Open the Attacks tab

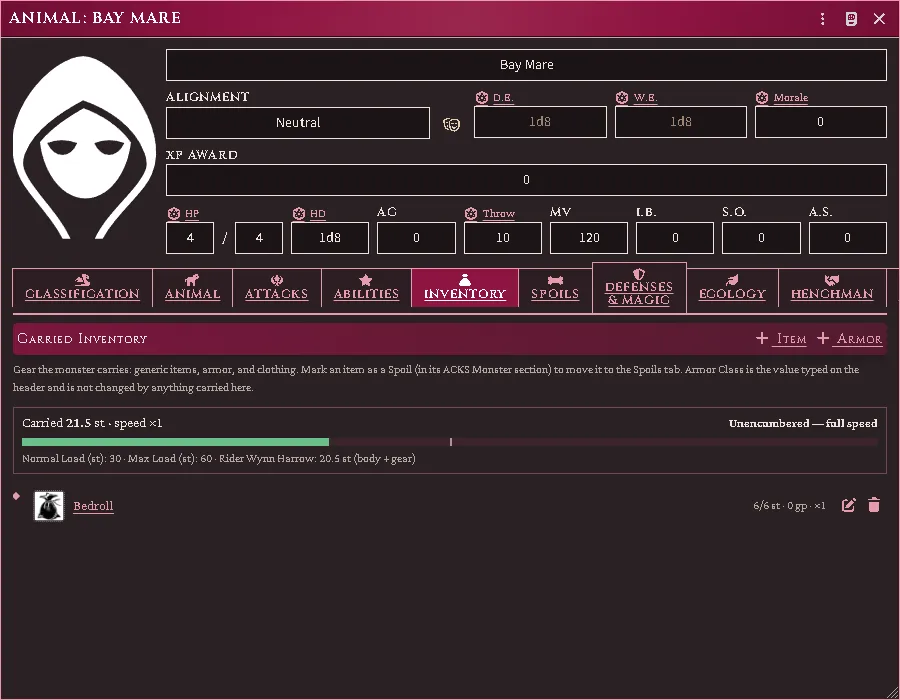click(x=277, y=287)
